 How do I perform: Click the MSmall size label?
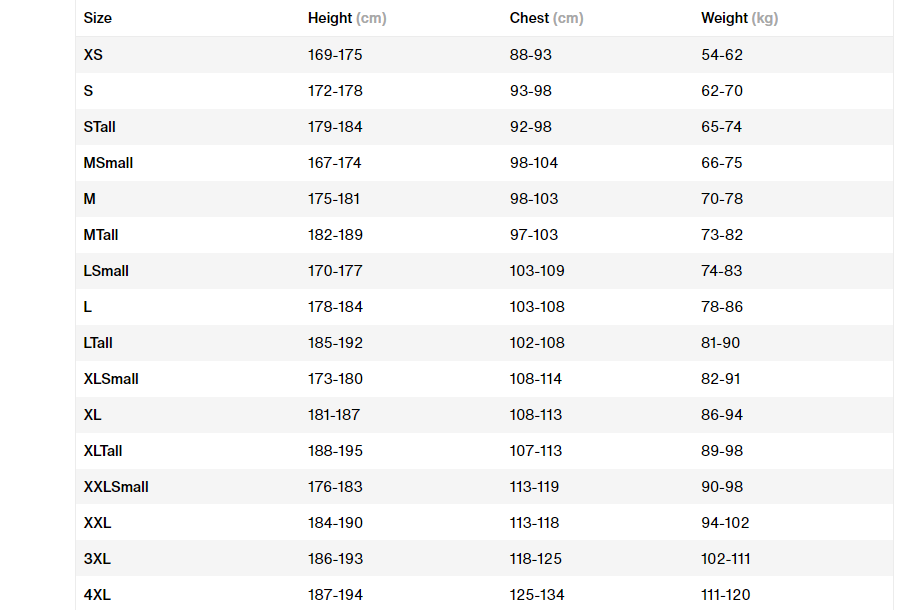pyautogui.click(x=108, y=163)
